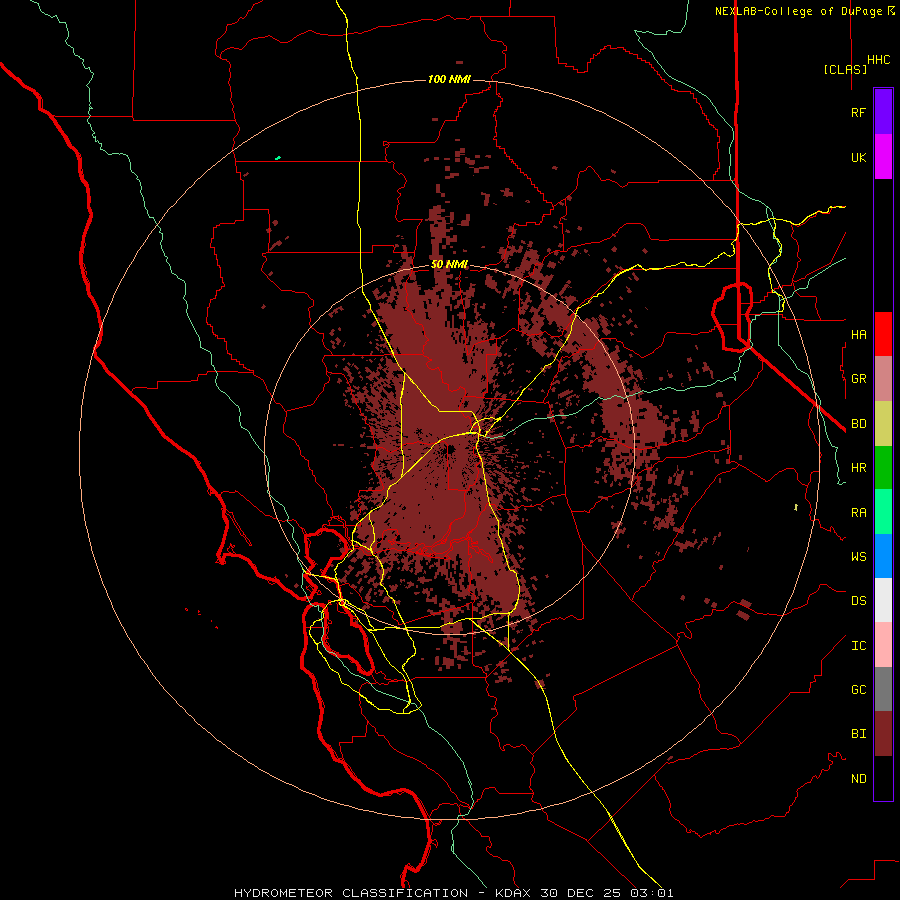Click the GC legend label
This screenshot has height=900, width=900.
[858, 689]
